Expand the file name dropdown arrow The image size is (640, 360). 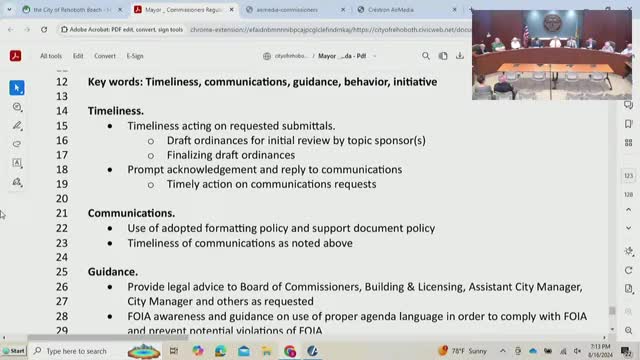(x=374, y=56)
